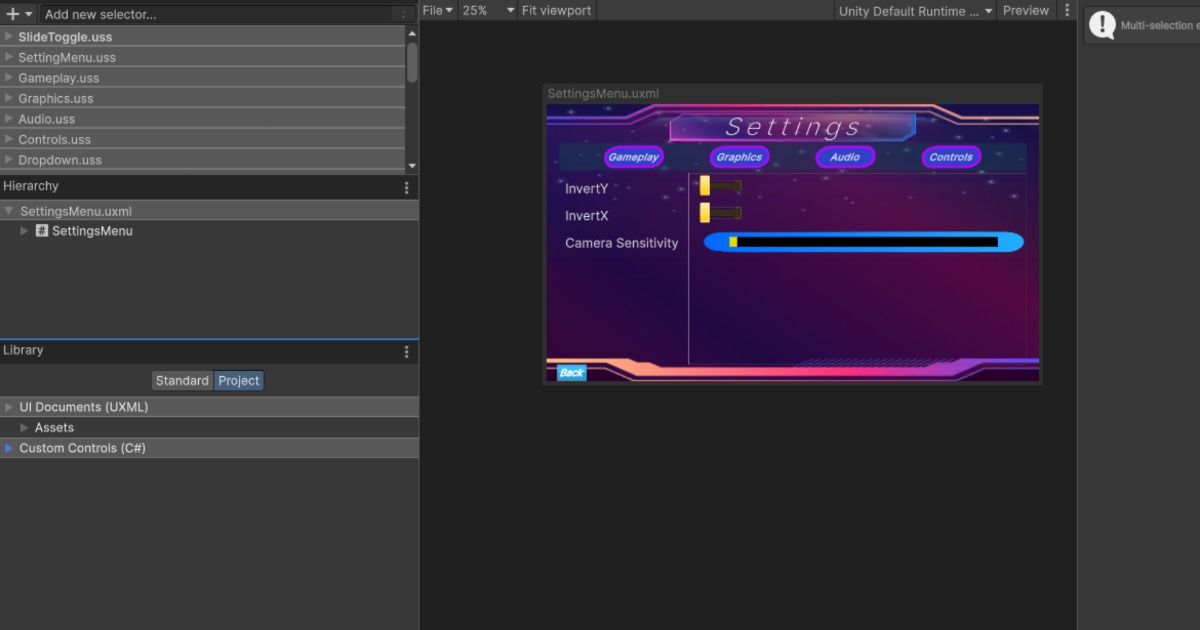The image size is (1200, 630).
Task: Click Fit viewport
Action: click(555, 10)
